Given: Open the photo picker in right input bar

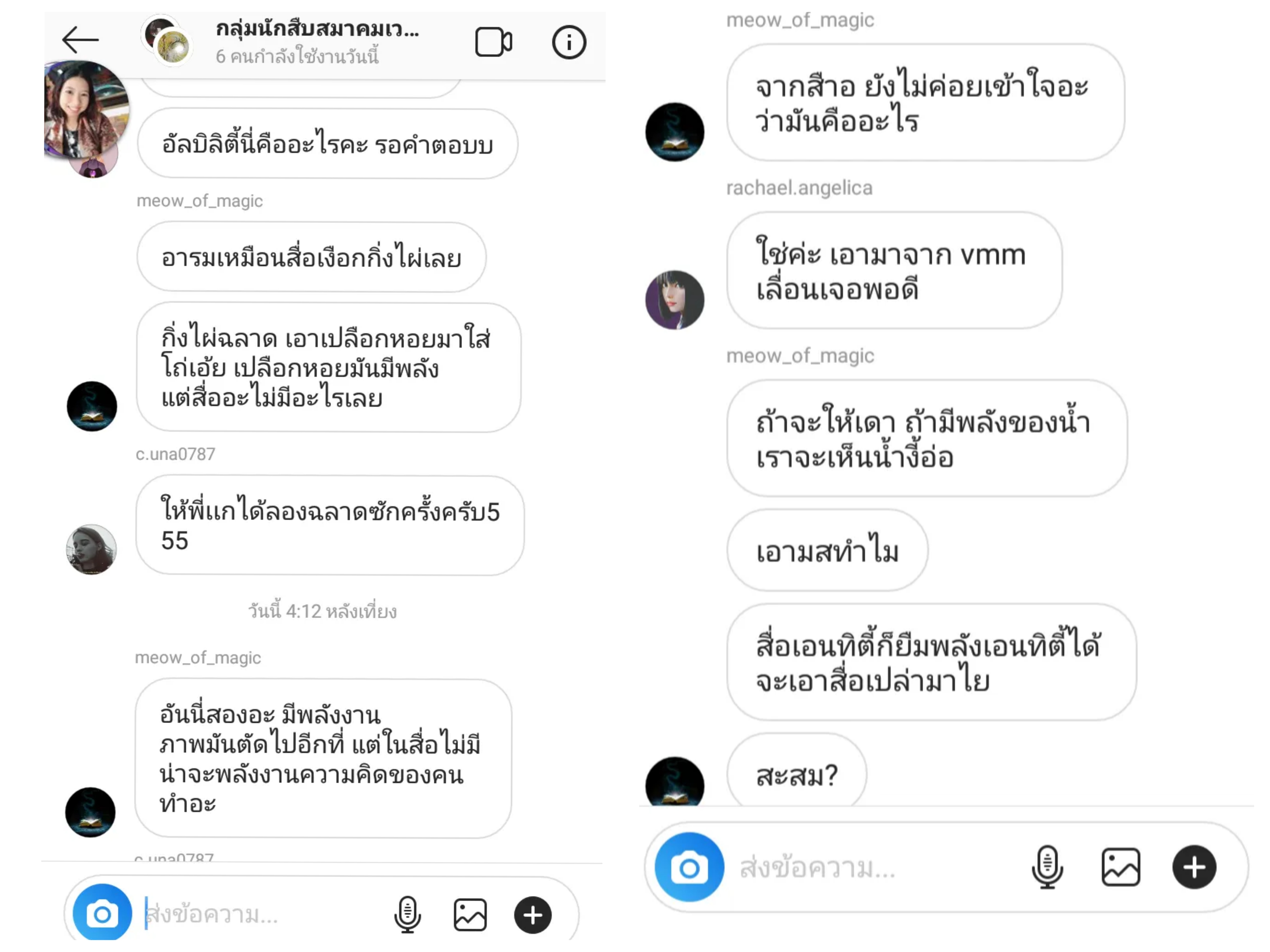Looking at the screenshot, I should point(1121,867).
